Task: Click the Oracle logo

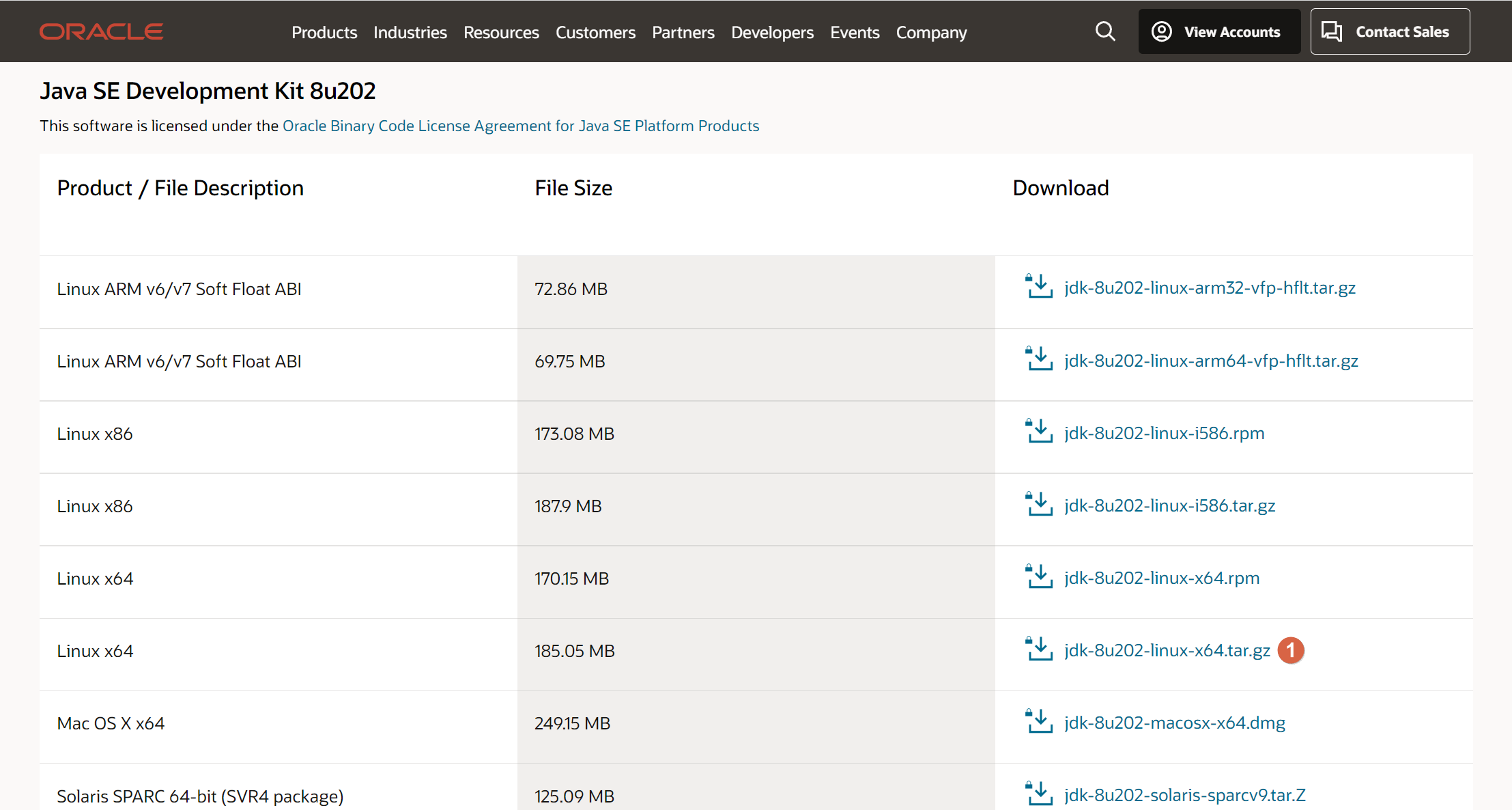Action: pos(101,31)
